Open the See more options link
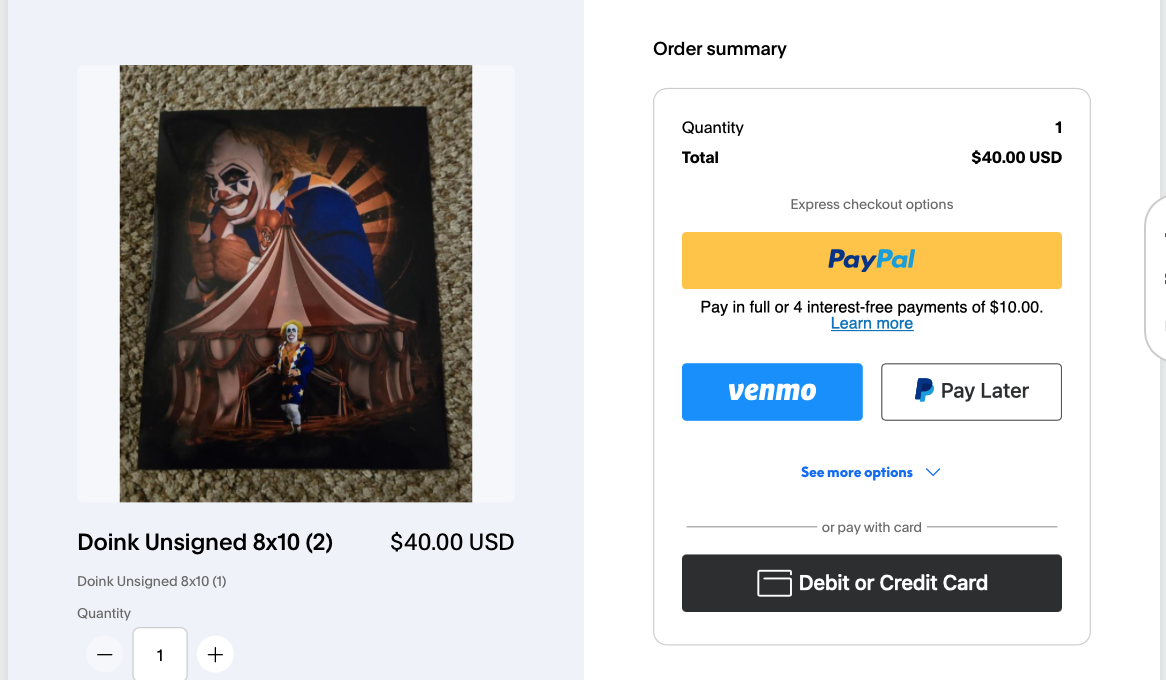The image size is (1166, 680). click(x=856, y=472)
